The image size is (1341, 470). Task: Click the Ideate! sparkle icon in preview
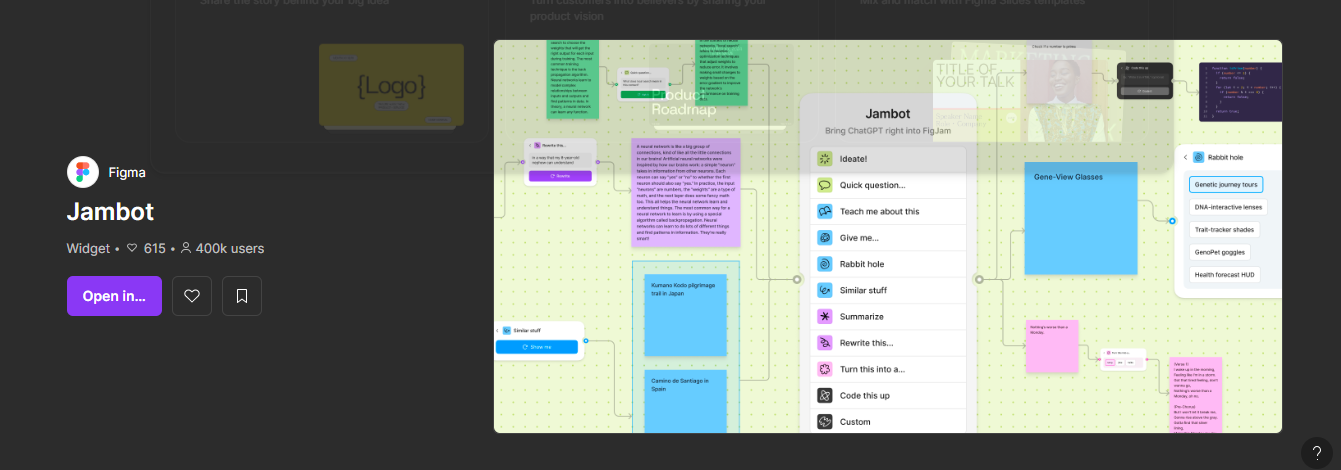[825, 159]
